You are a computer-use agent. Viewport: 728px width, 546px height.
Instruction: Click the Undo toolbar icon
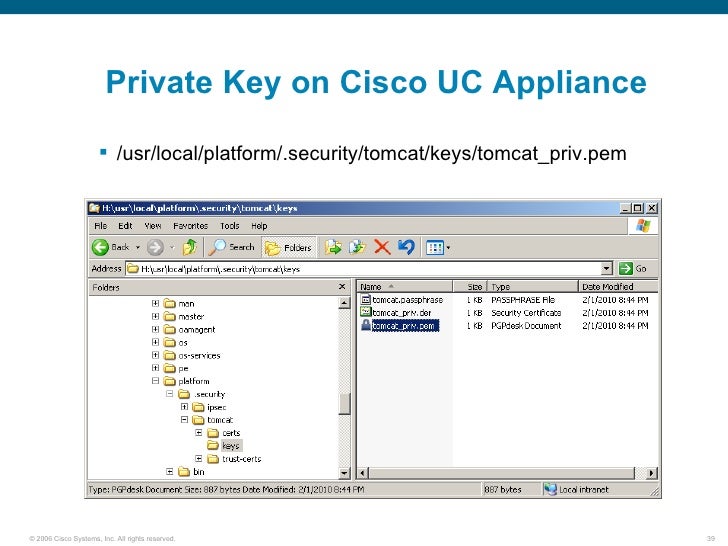point(406,247)
